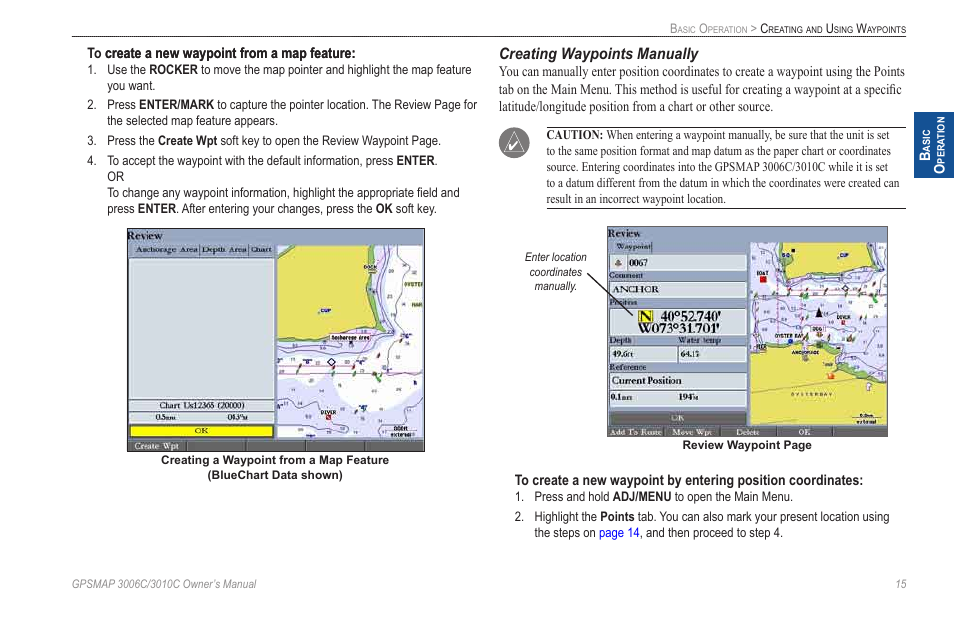
Task: Click the Current Position reference field
Action: [x=678, y=381]
